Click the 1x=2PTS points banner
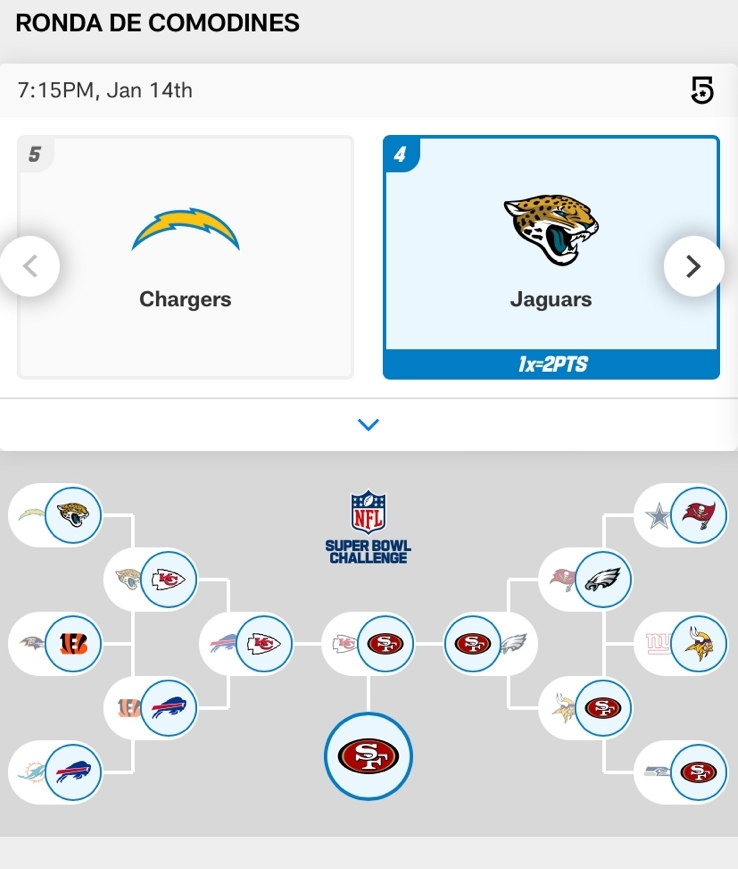738x869 pixels. [x=551, y=365]
